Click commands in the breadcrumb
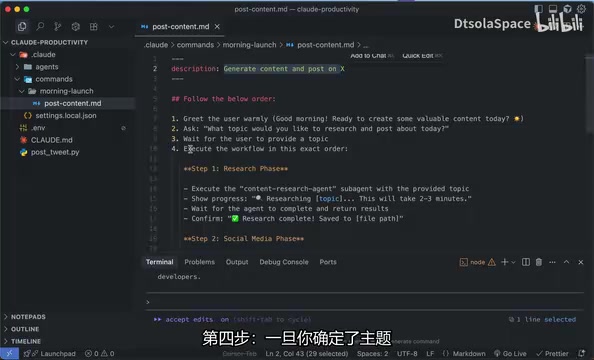Viewport: 594px width, 360px height. [195, 45]
